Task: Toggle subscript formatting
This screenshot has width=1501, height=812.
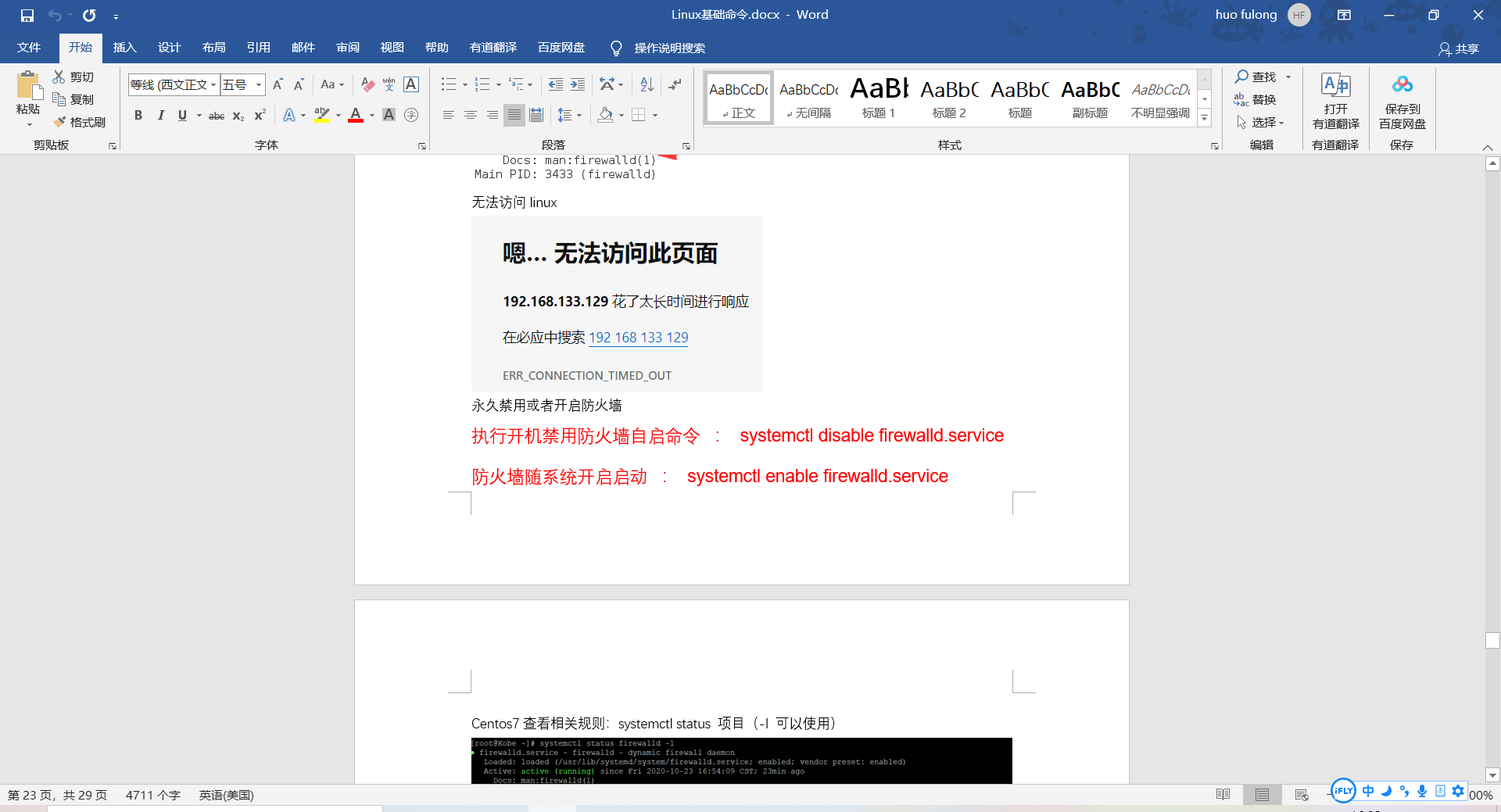Action: (237, 116)
